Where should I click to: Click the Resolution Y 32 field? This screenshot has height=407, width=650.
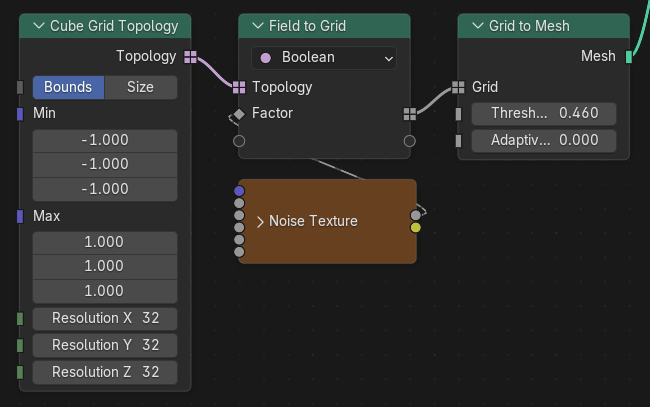click(105, 345)
